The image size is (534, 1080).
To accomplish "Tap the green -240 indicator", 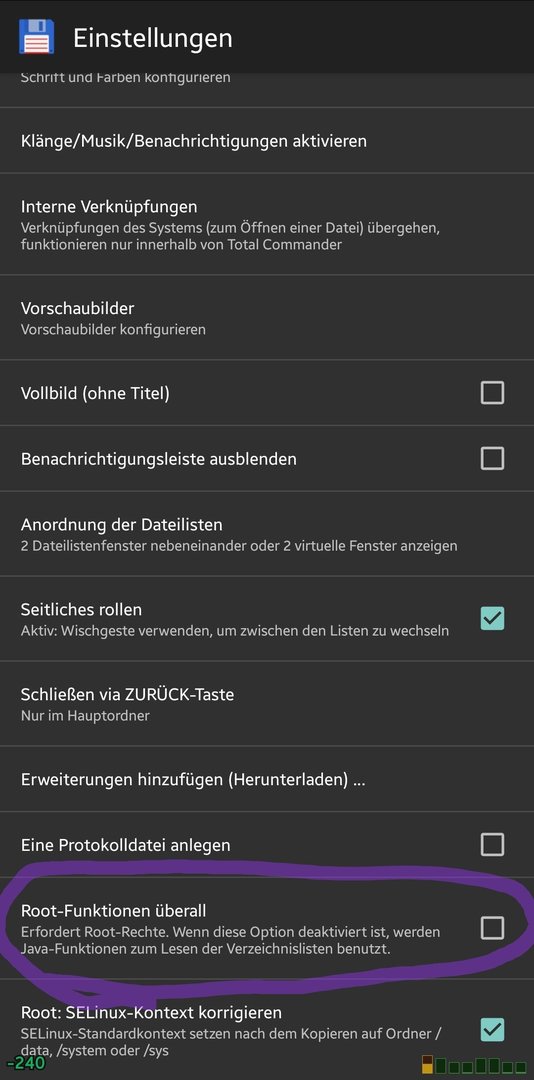I will (25, 1063).
